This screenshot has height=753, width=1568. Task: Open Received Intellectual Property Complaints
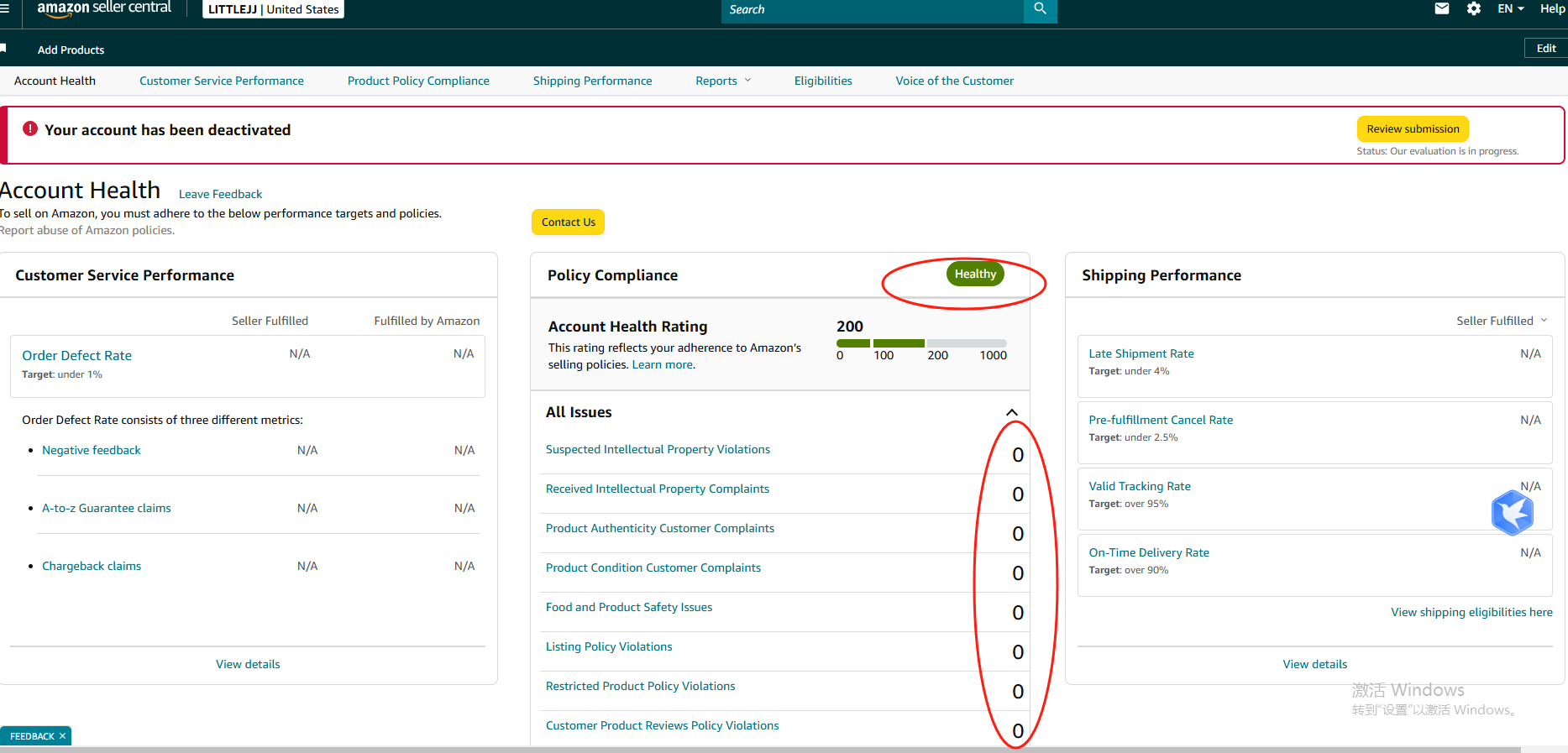coord(658,489)
